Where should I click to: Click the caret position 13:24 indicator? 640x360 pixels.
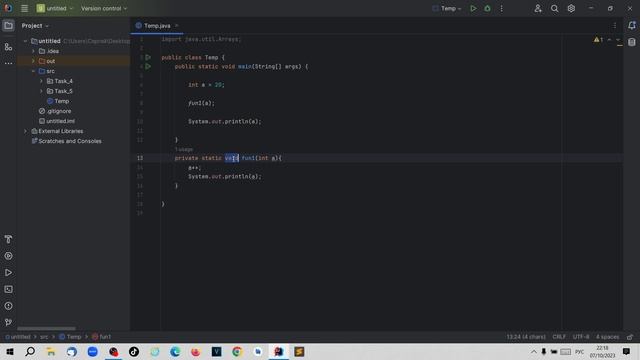pyautogui.click(x=526, y=337)
